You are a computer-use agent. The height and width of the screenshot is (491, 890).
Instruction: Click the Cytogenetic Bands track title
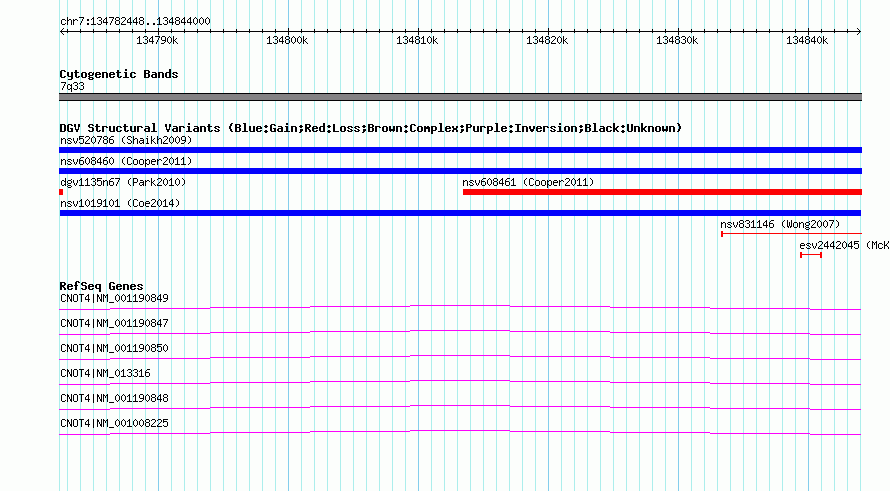coord(119,74)
